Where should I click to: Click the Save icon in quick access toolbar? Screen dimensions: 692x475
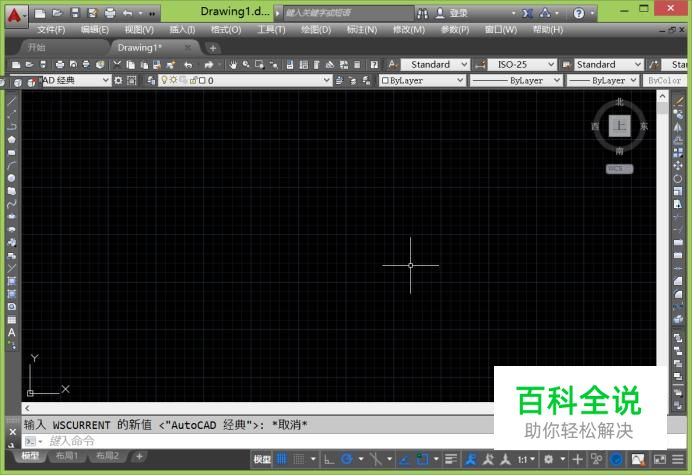pyautogui.click(x=75, y=13)
